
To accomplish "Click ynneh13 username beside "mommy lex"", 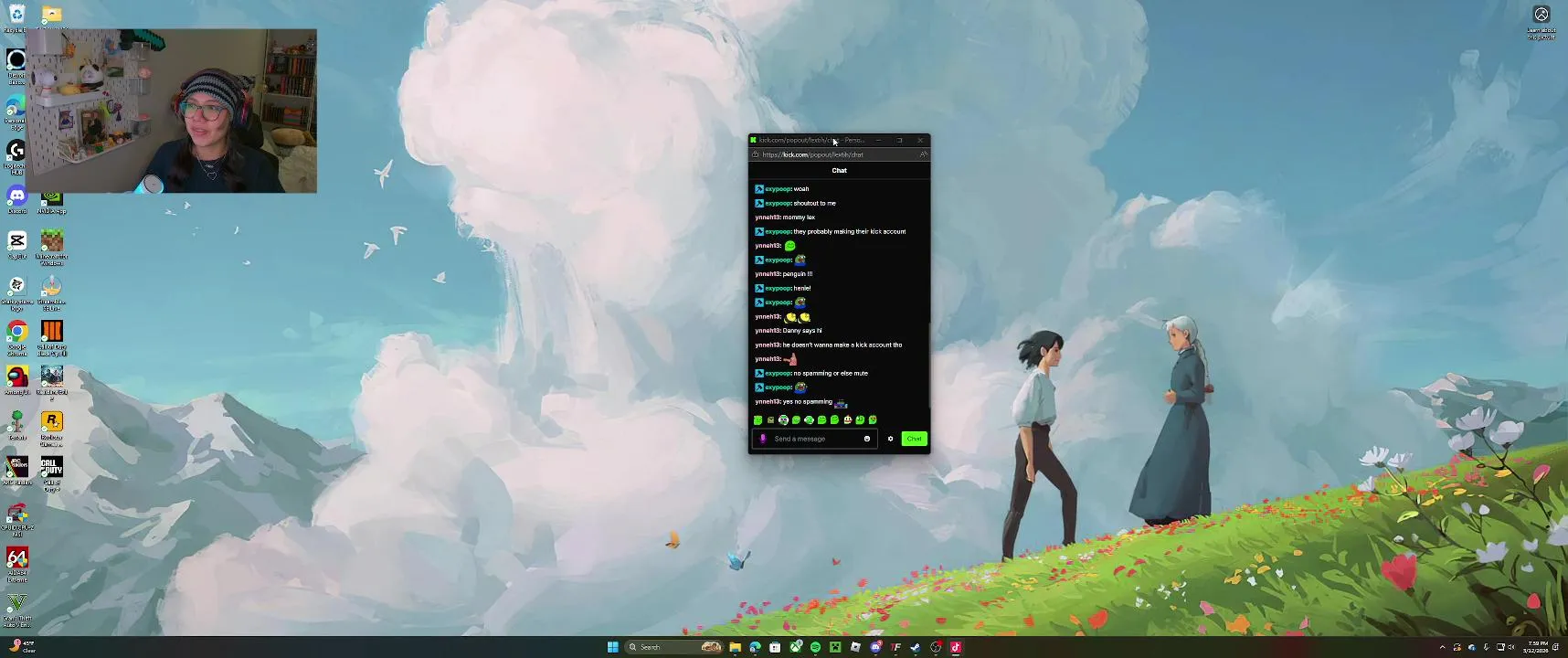I will coord(768,218).
